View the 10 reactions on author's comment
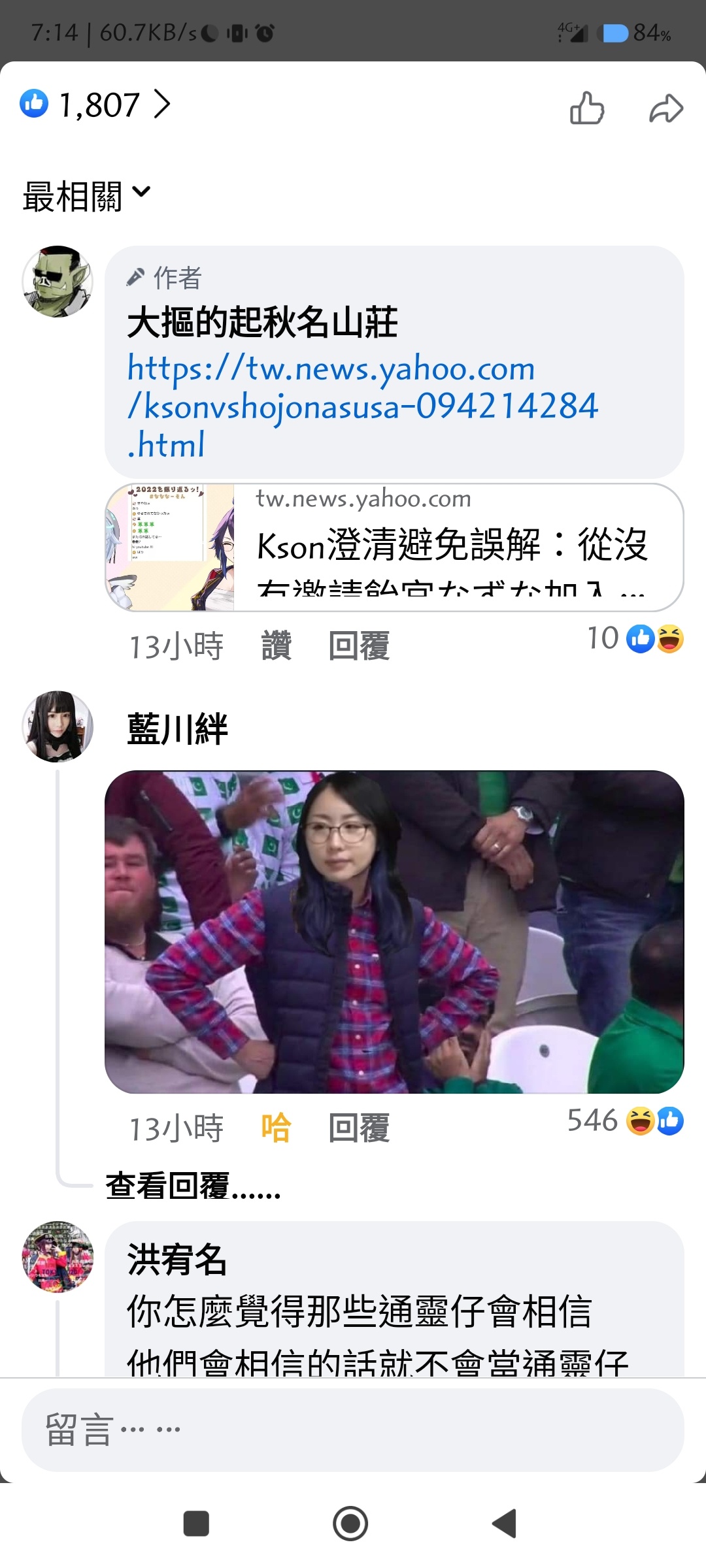 pyautogui.click(x=635, y=638)
